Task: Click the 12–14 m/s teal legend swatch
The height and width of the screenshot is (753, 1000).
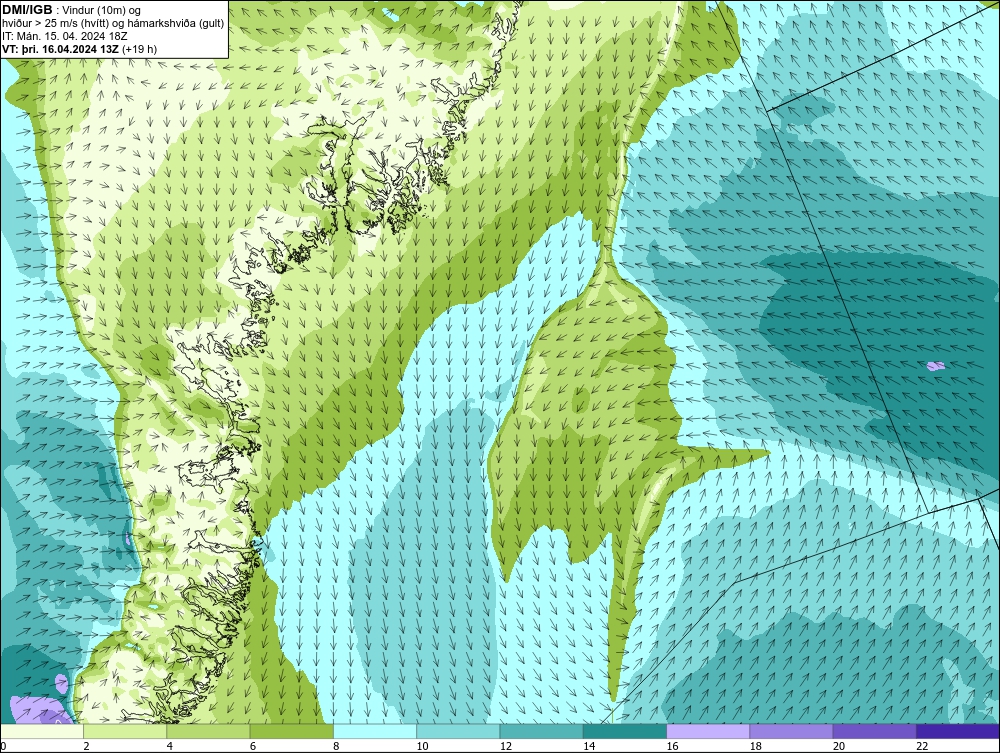Action: click(x=541, y=731)
